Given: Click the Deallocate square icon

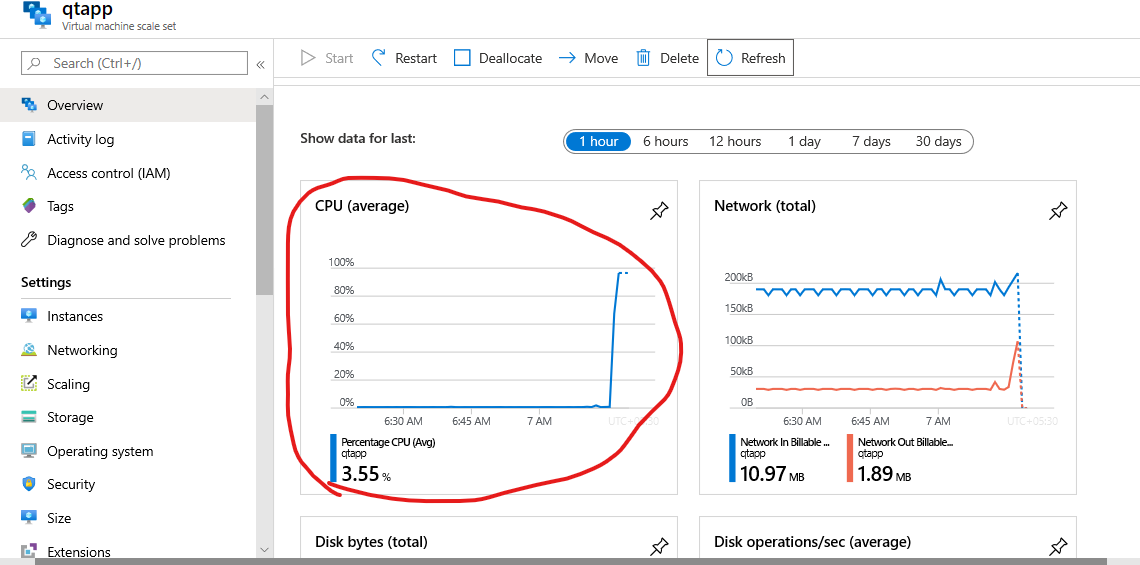Looking at the screenshot, I should click(462, 58).
